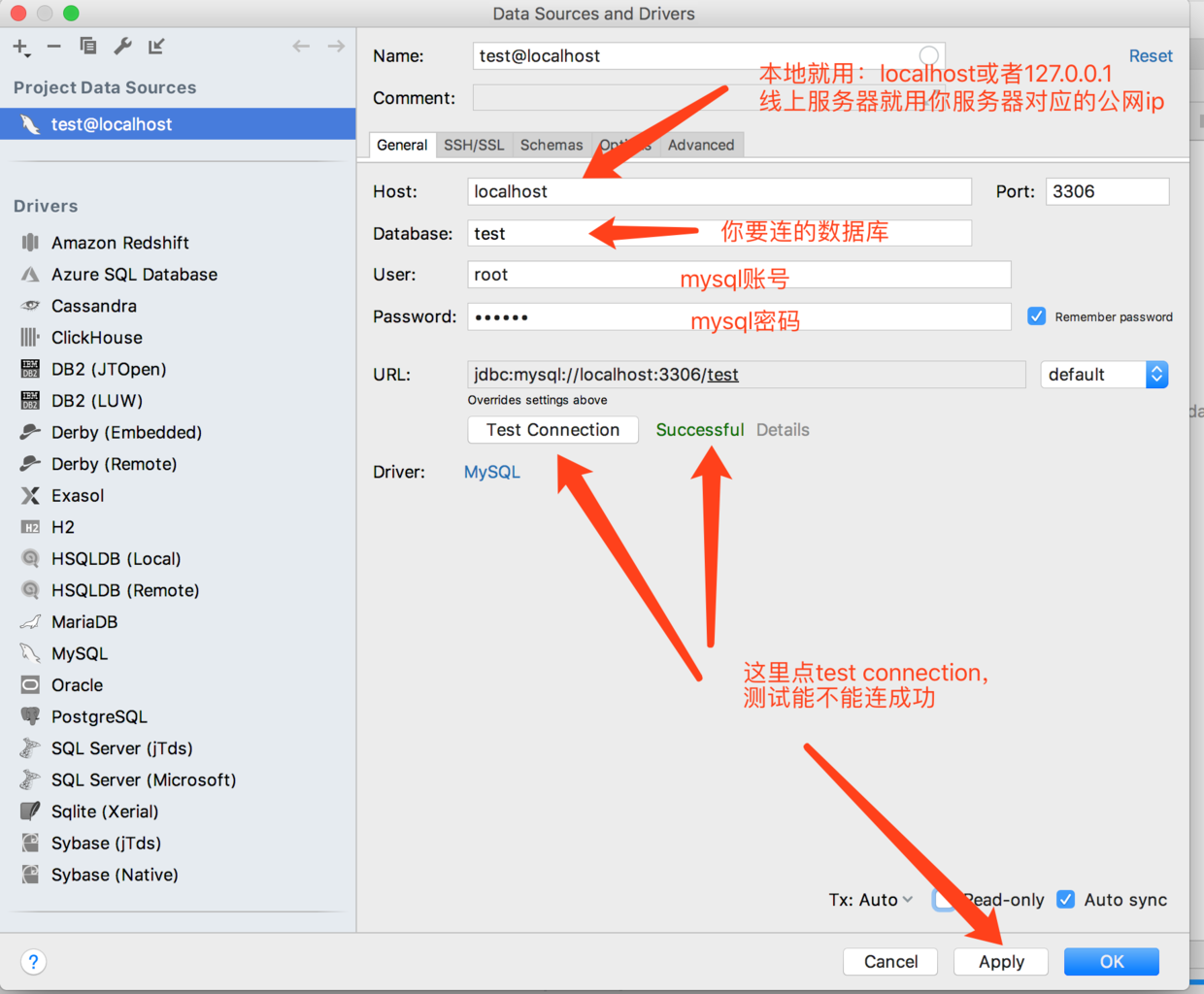Click into the Name field
Screen dimensions: 1204x994
pos(709,56)
